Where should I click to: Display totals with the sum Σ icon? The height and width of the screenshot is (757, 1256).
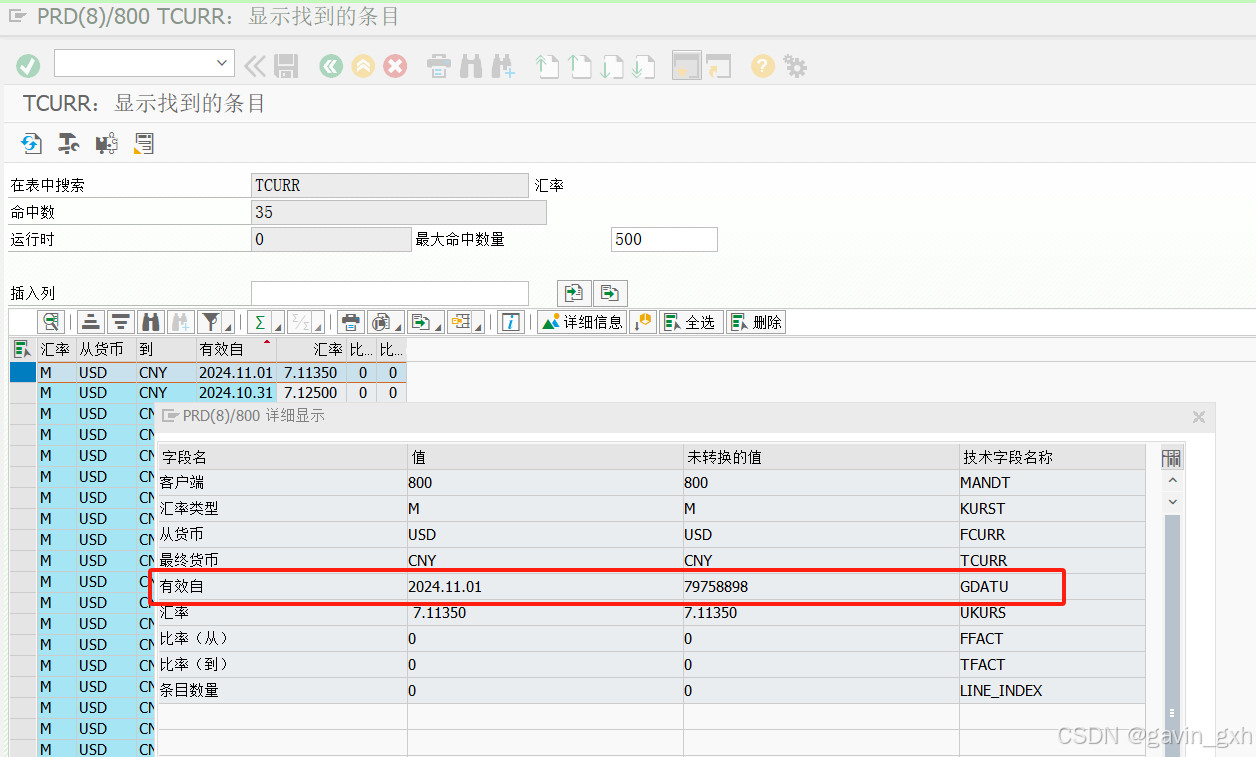click(x=258, y=320)
